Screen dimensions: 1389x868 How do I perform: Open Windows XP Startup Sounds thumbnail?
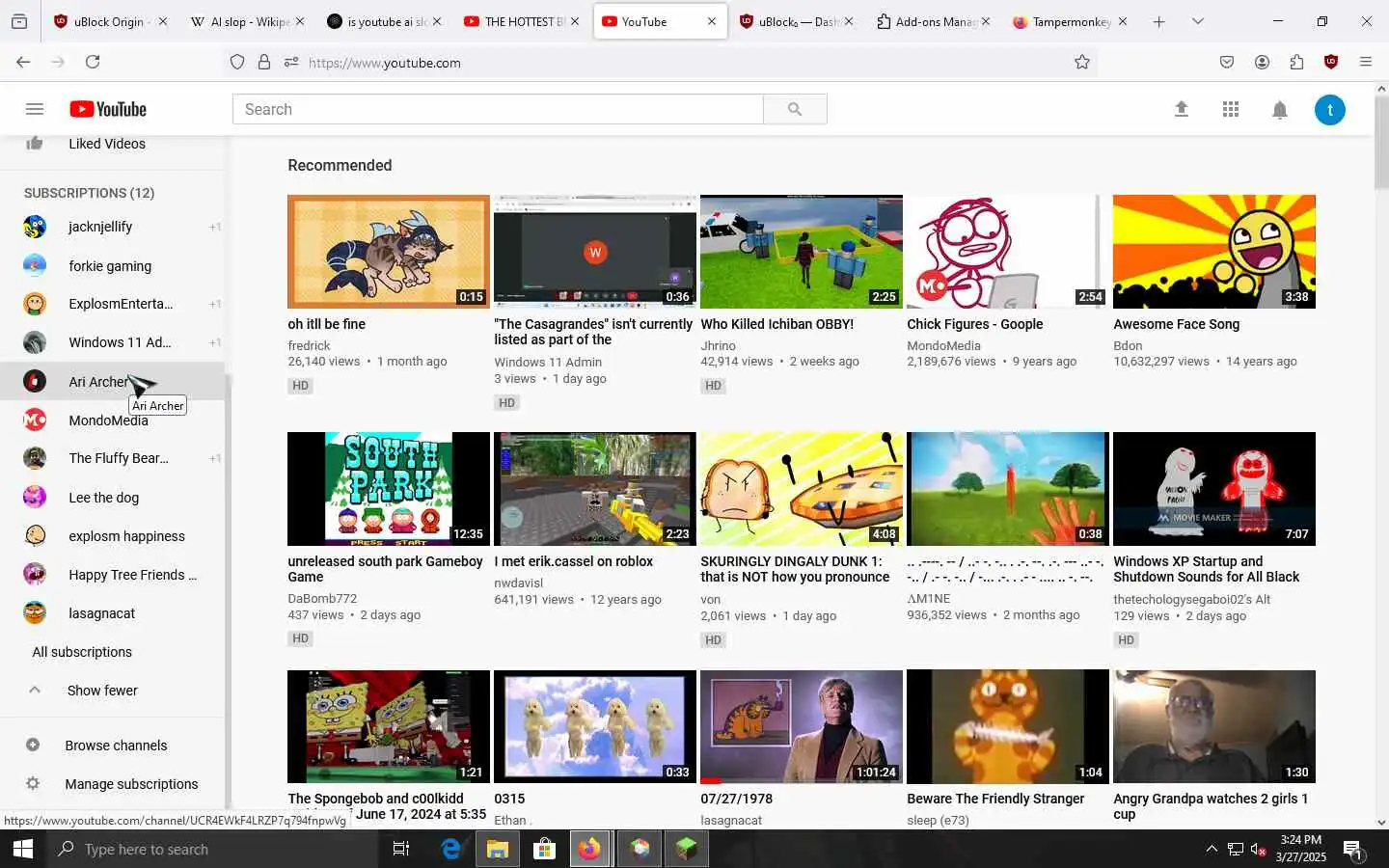point(1213,489)
